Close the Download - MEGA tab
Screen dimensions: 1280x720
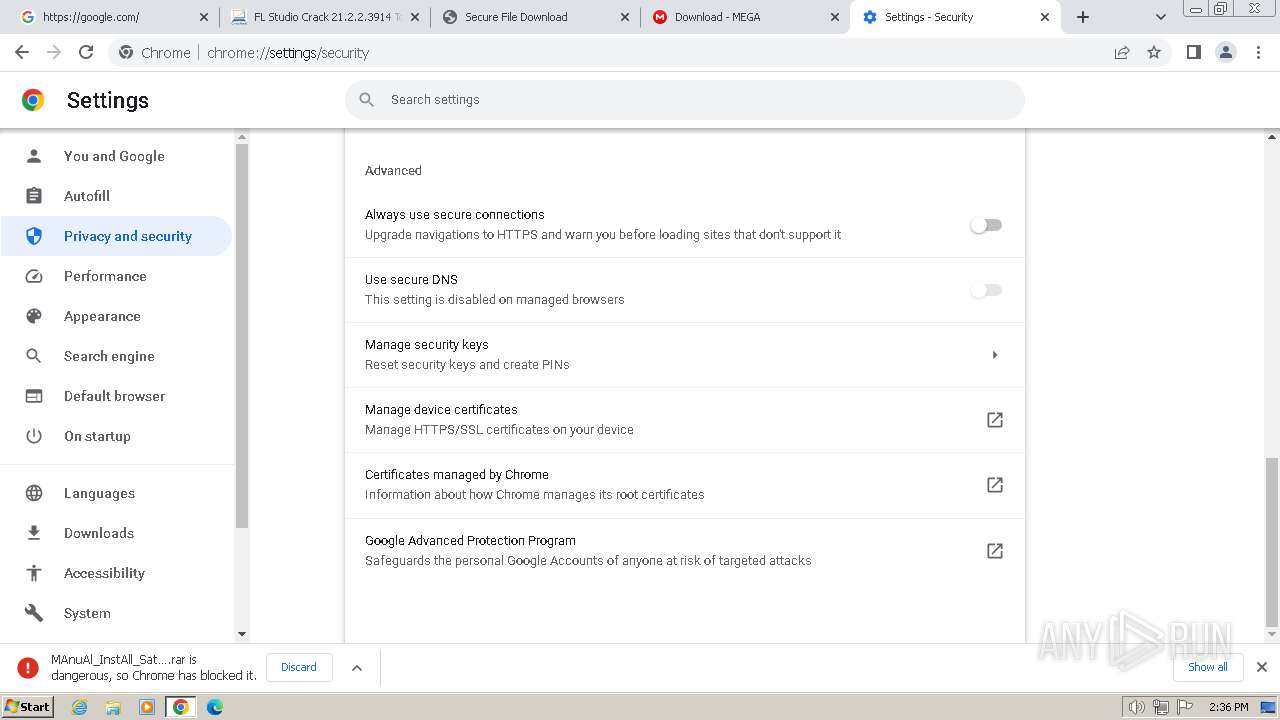(834, 17)
